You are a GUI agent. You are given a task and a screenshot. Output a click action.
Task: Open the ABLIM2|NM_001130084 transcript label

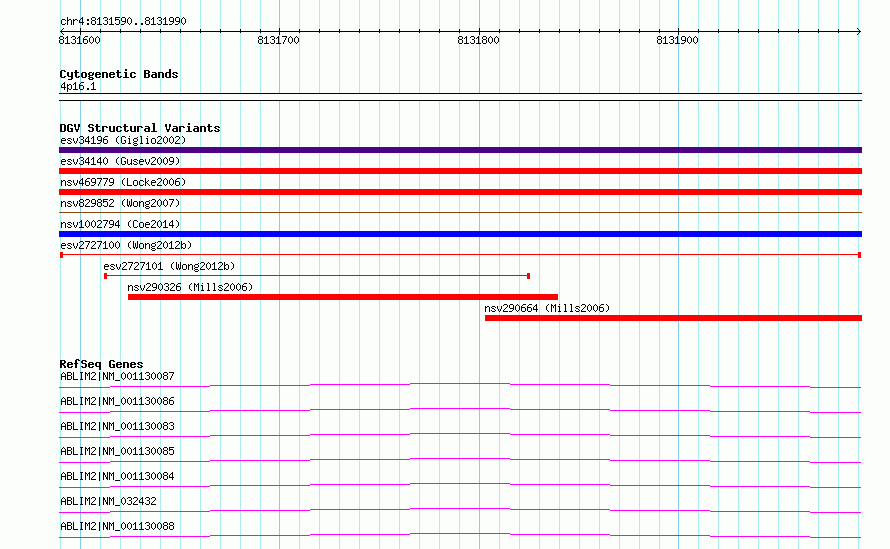tap(117, 476)
